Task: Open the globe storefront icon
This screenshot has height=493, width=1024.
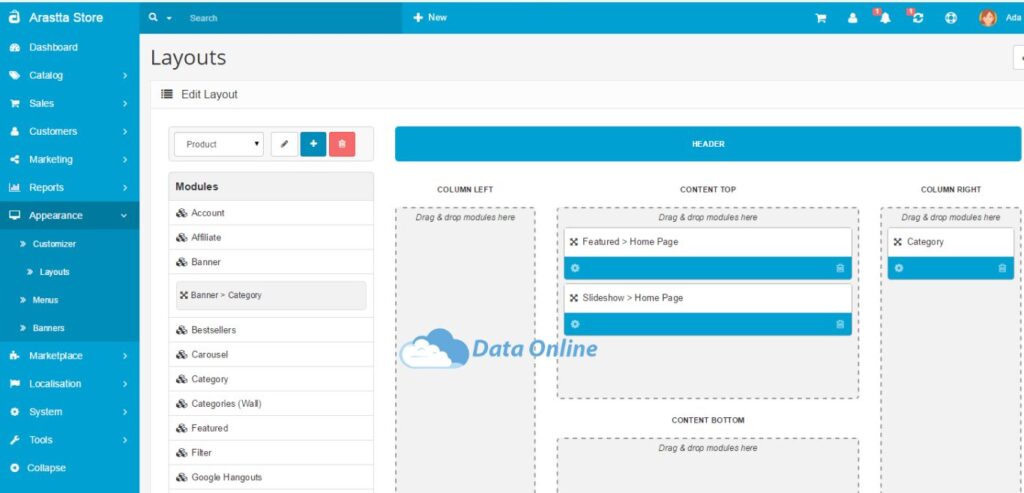Action: (951, 18)
